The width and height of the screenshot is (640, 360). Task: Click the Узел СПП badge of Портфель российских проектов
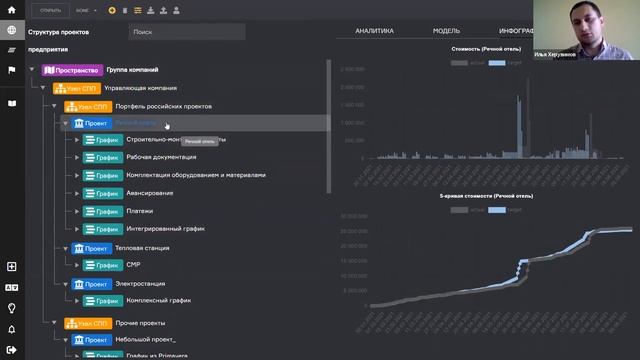click(88, 107)
